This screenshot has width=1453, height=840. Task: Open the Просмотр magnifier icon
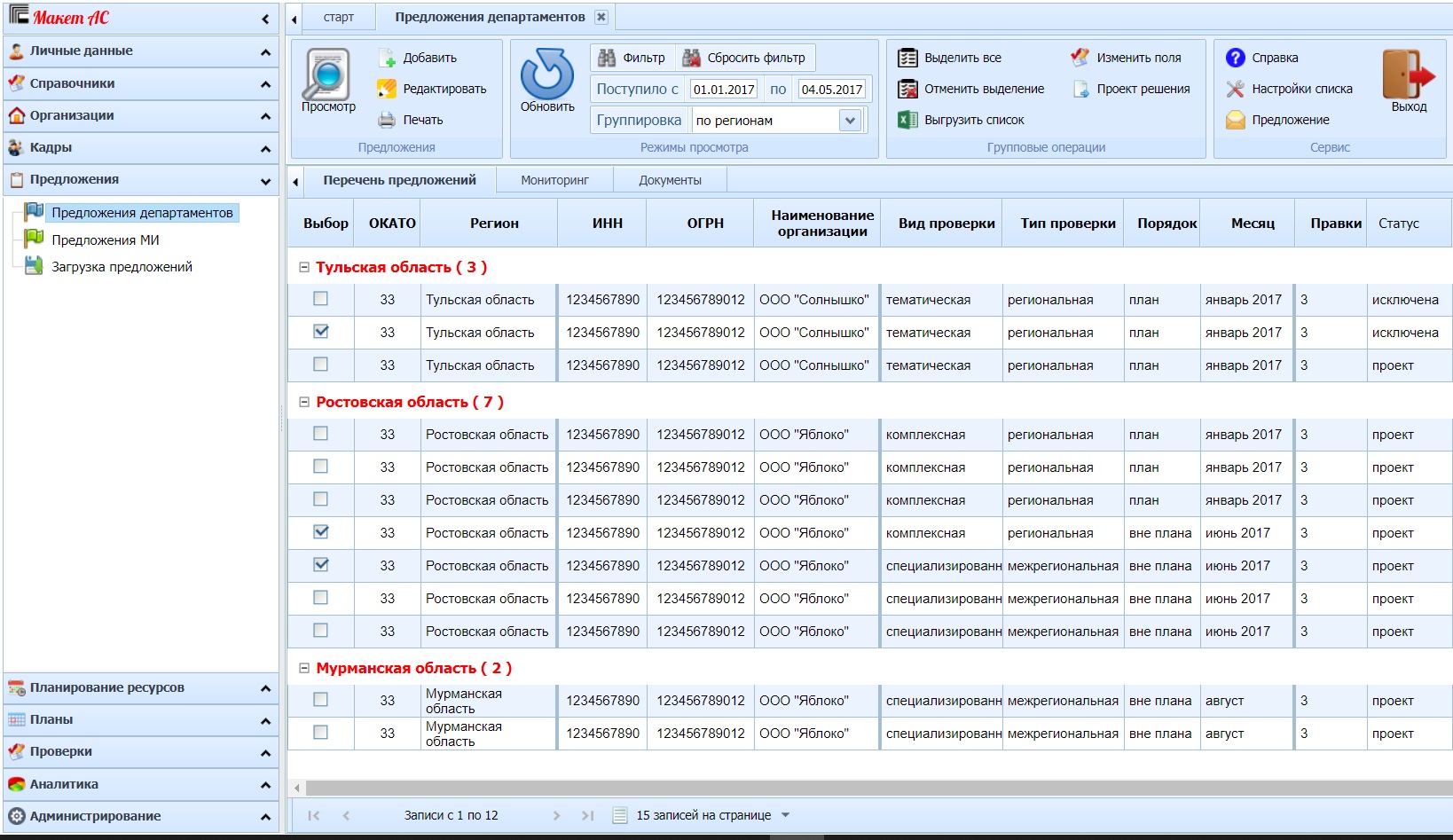pyautogui.click(x=327, y=75)
